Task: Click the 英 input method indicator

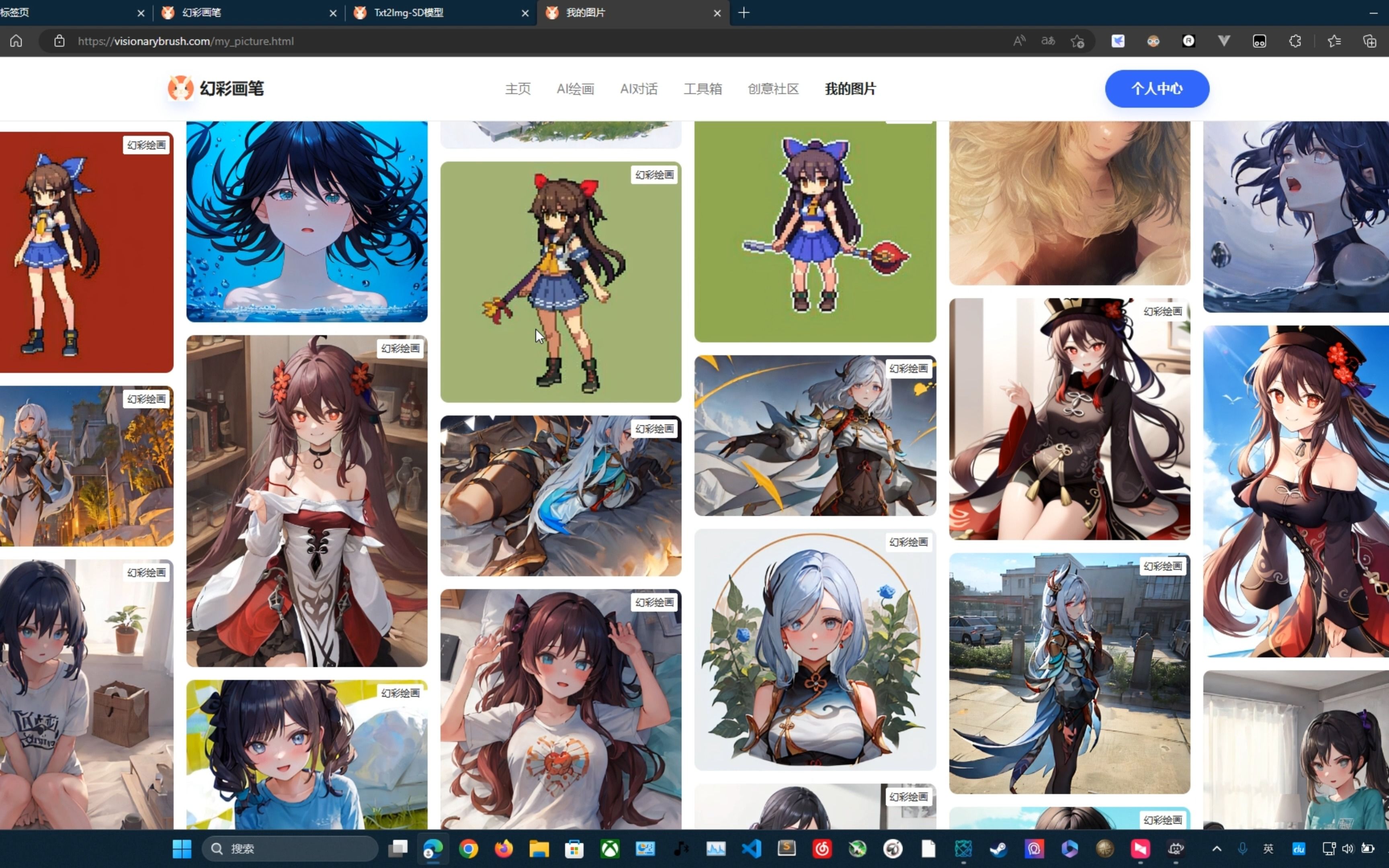Action: [1268, 848]
